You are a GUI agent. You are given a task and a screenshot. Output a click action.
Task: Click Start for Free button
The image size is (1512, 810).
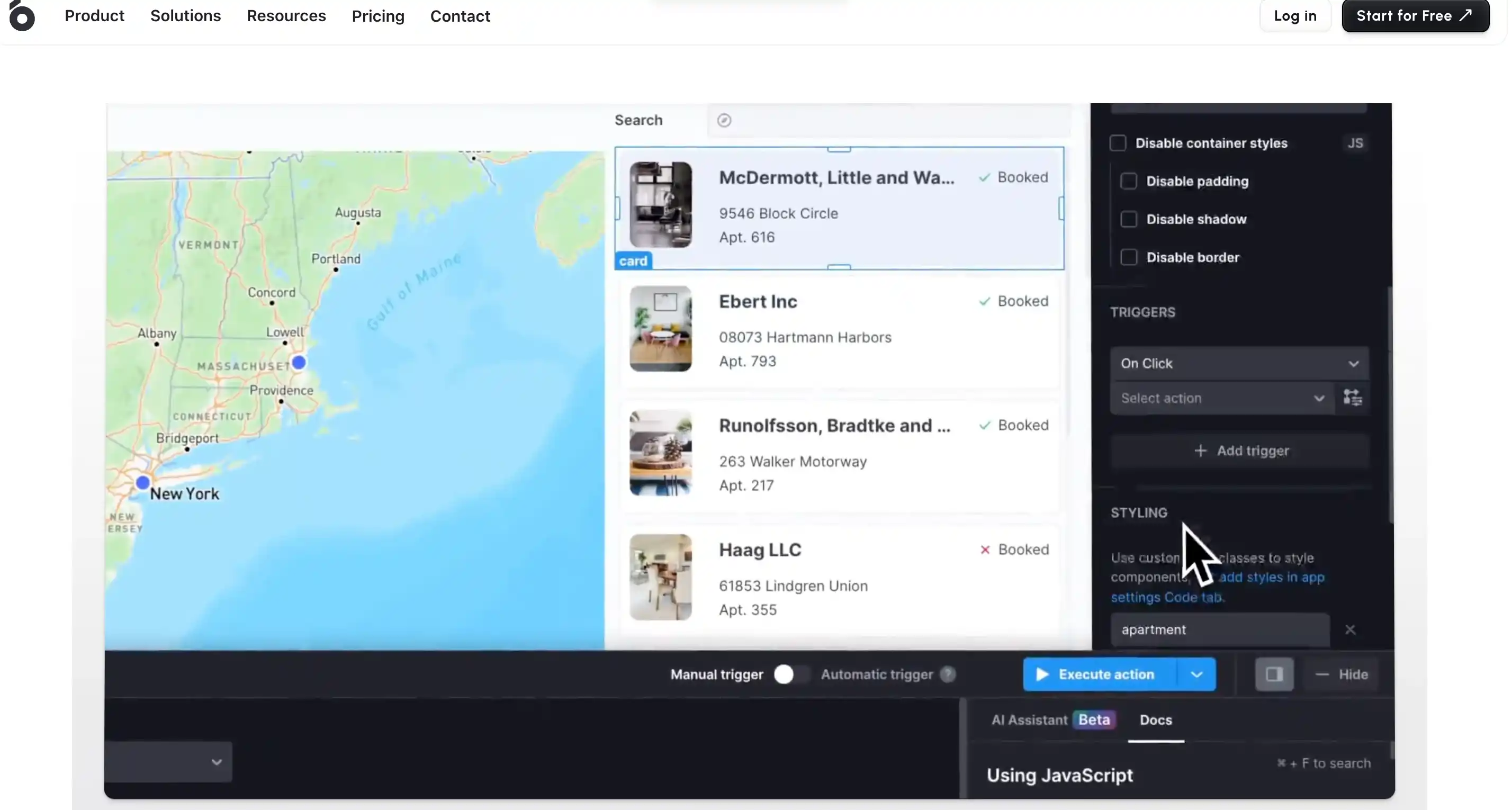[x=1415, y=16]
